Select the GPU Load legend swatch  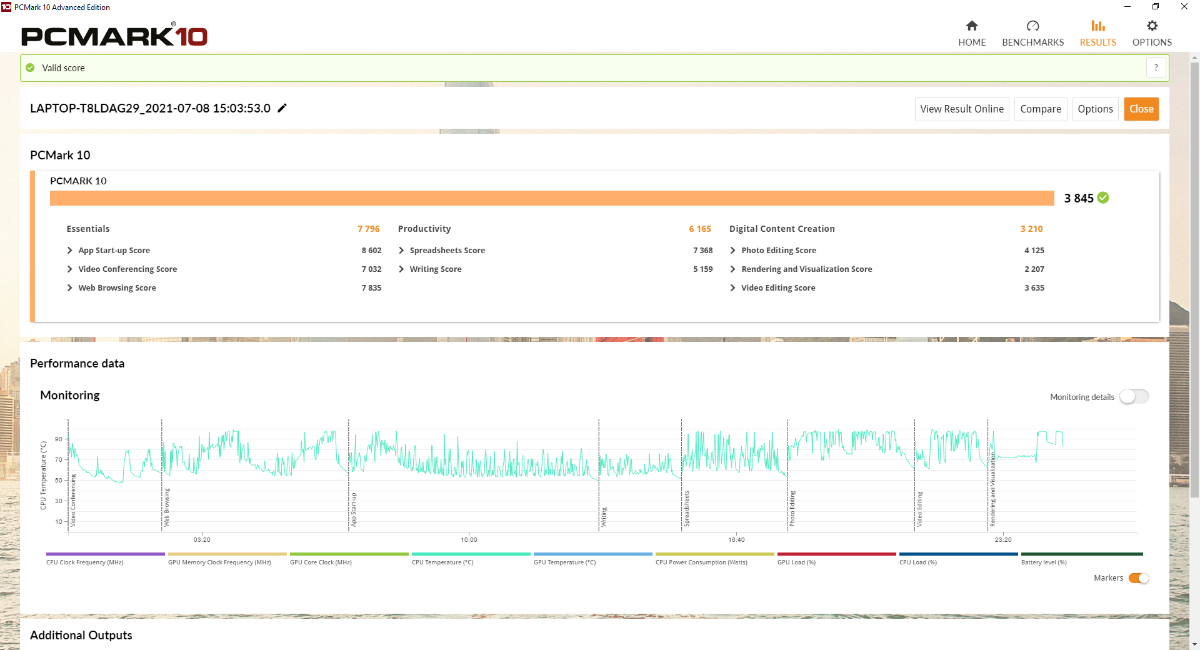click(836, 554)
